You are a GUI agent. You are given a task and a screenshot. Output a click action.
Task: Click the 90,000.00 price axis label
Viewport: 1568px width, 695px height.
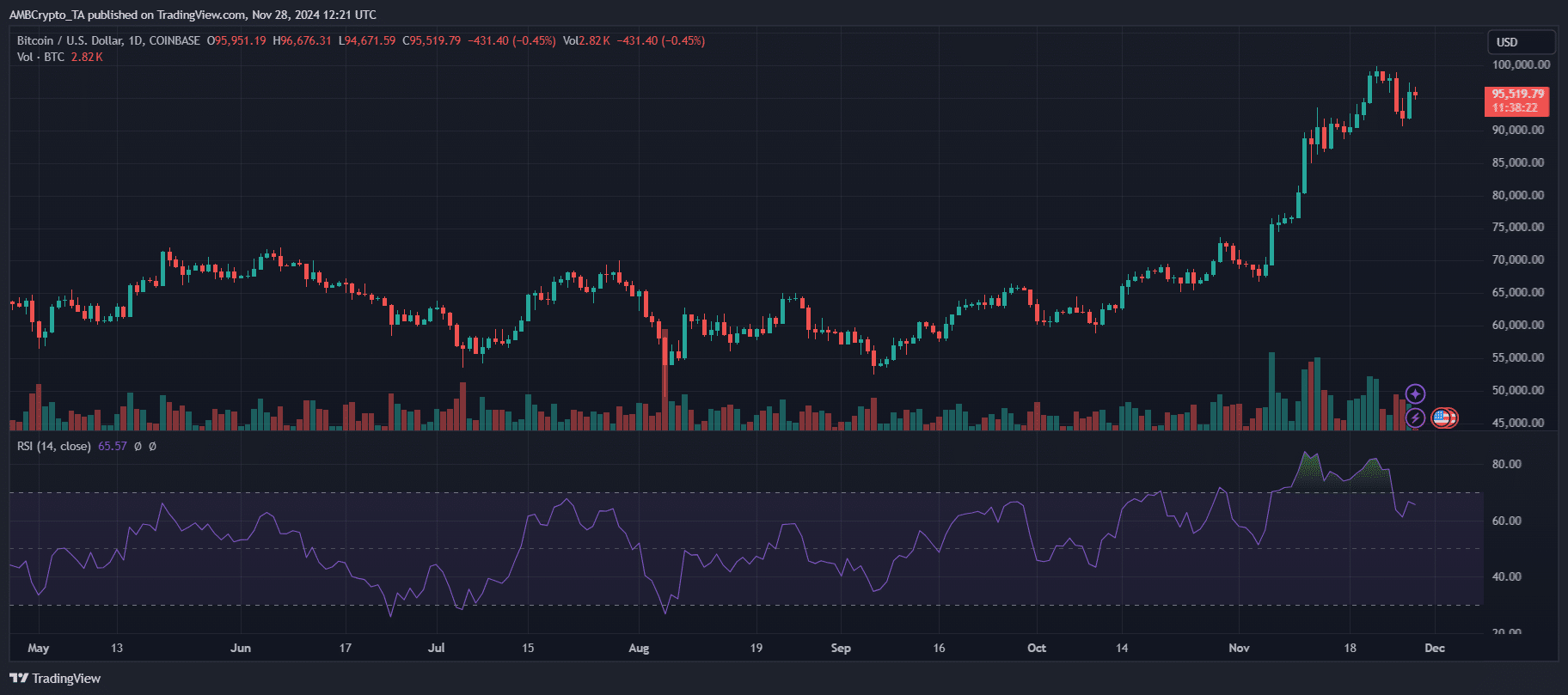pos(1517,130)
